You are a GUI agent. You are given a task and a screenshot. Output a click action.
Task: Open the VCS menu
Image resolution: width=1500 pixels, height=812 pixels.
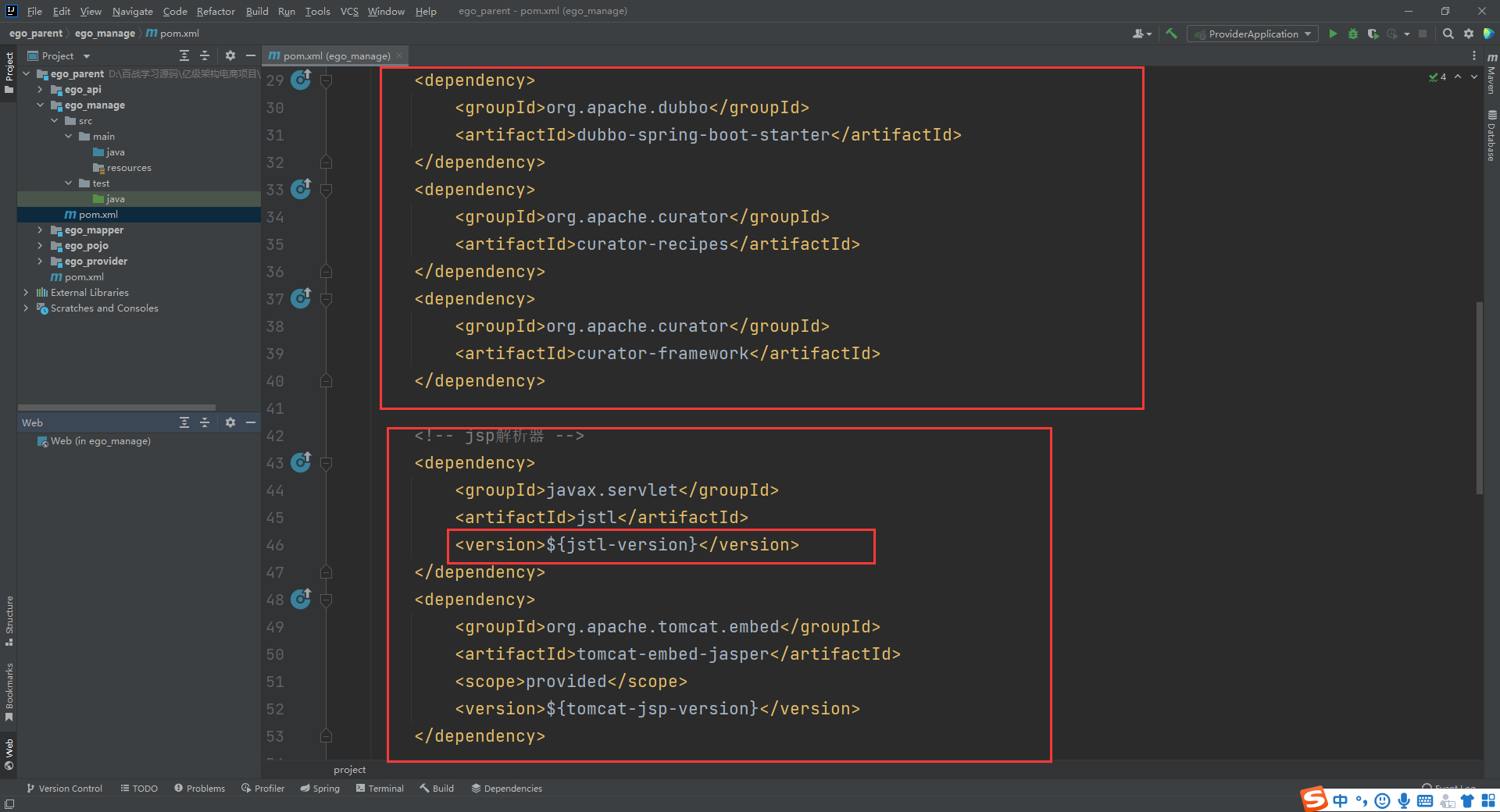[349, 11]
